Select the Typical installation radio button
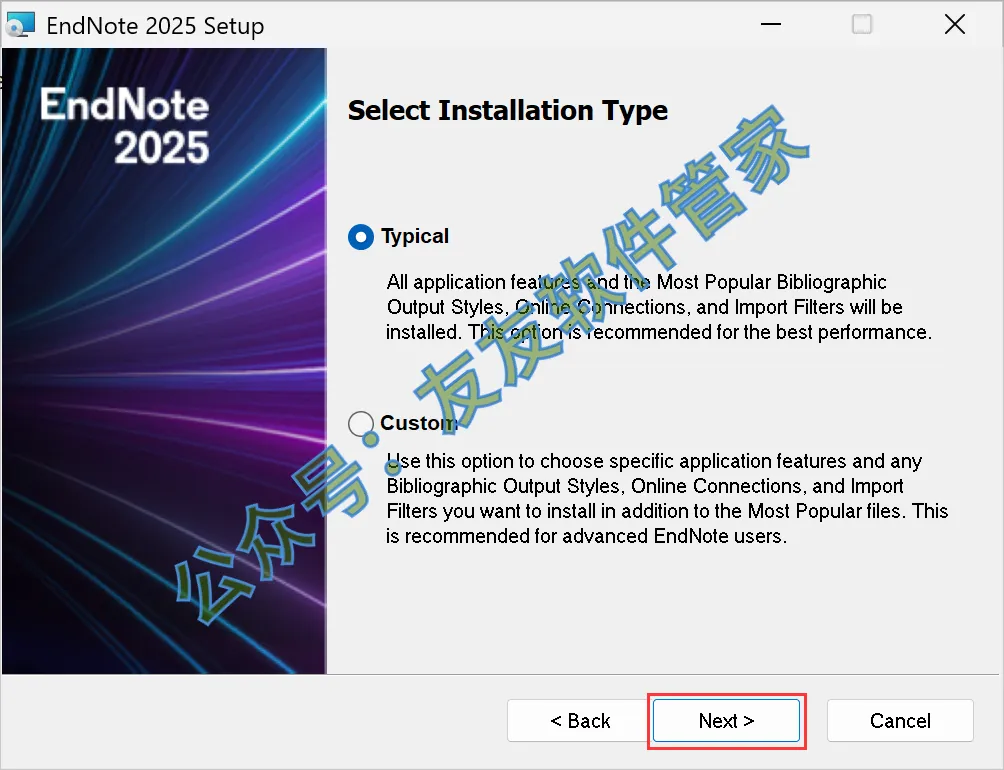This screenshot has height=770, width=1004. pyautogui.click(x=360, y=237)
